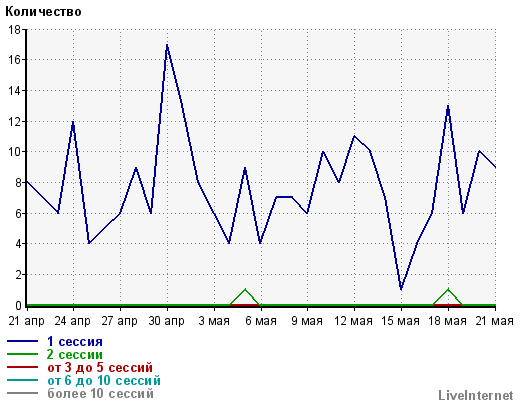Select the '1 сессия' legend label
This screenshot has height=405, width=520.
pos(75,342)
